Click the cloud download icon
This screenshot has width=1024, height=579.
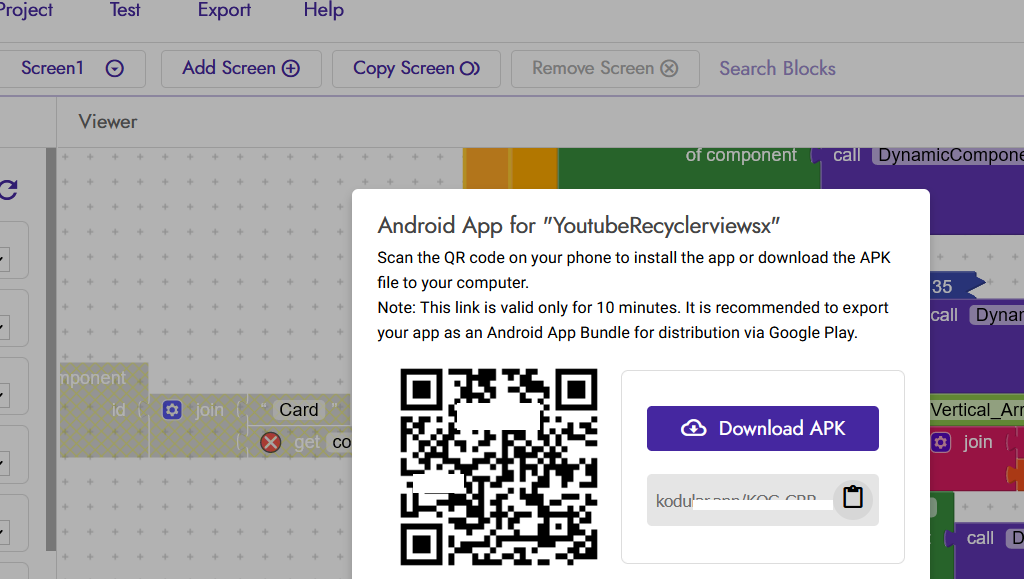coord(694,428)
